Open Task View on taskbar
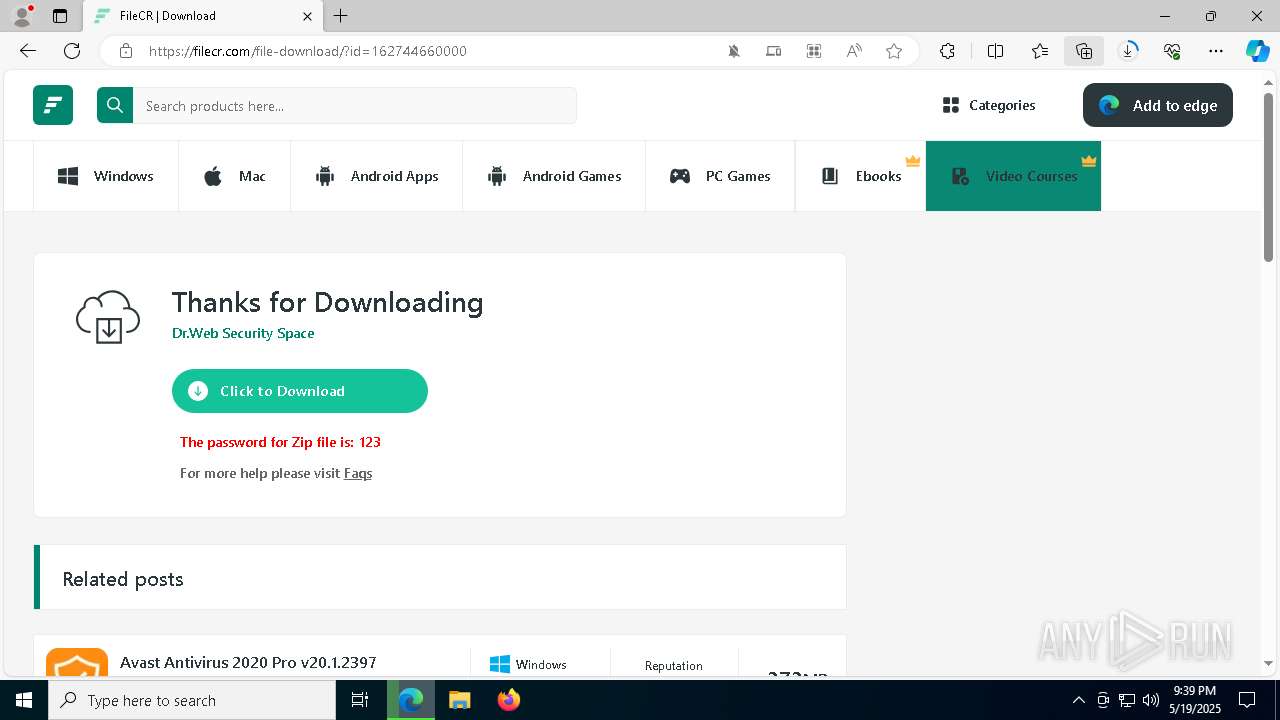The image size is (1280, 720). pos(360,700)
